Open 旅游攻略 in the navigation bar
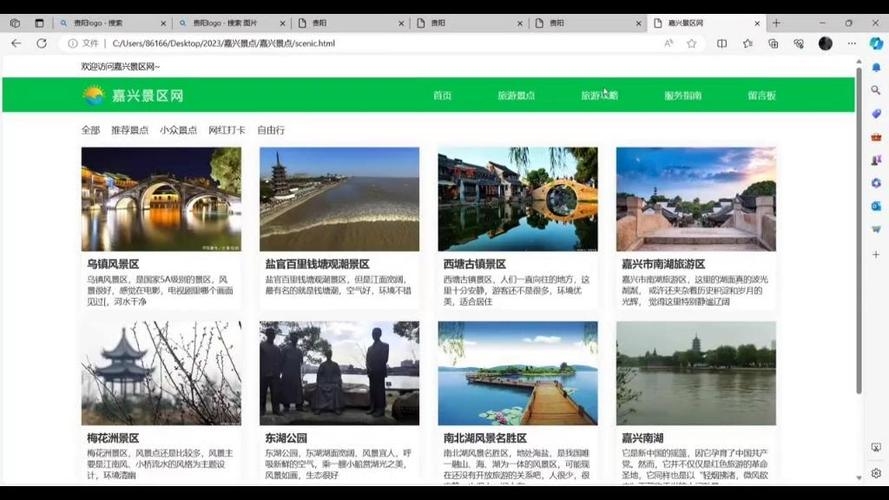889x500 pixels. point(600,96)
